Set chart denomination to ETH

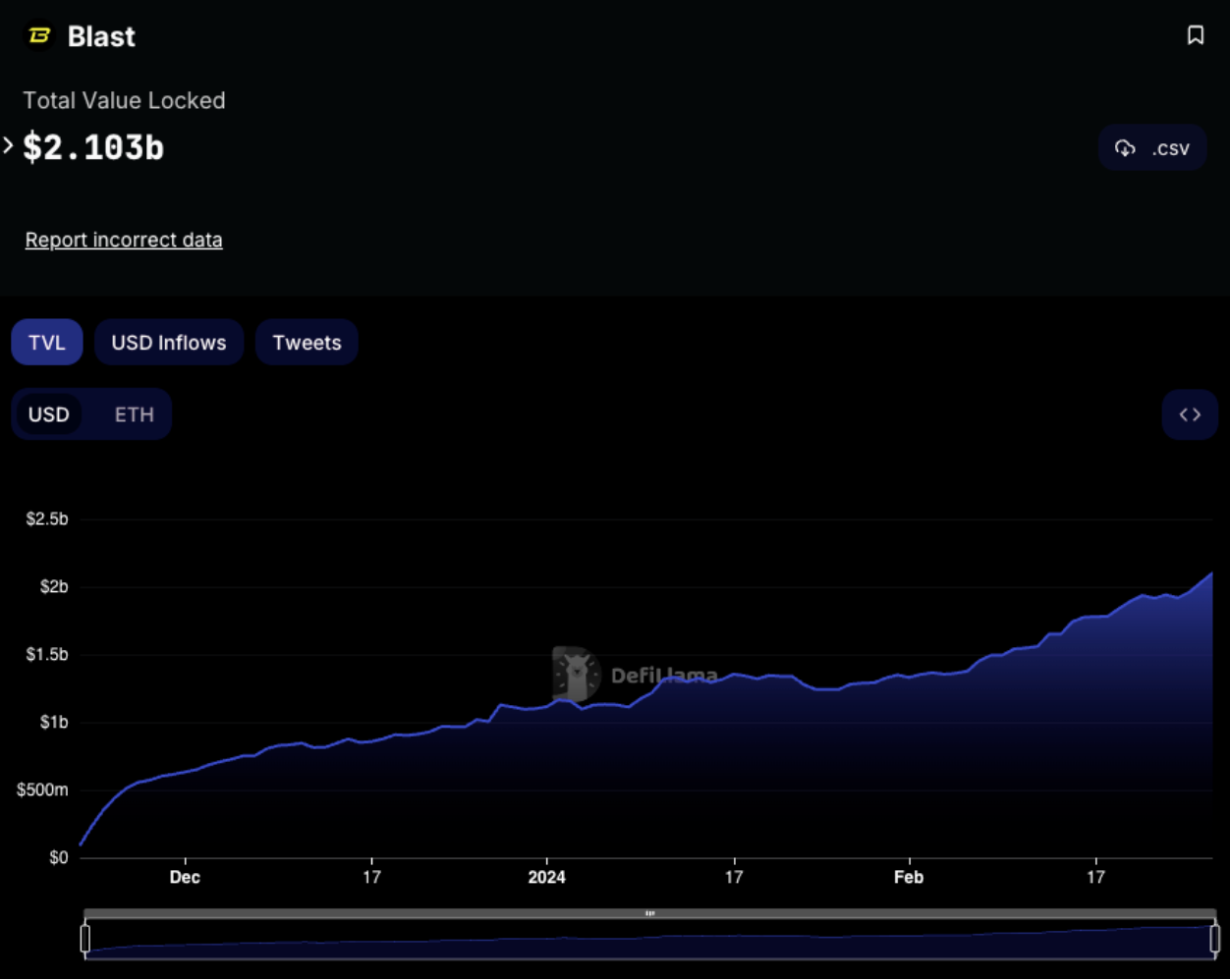click(x=134, y=414)
